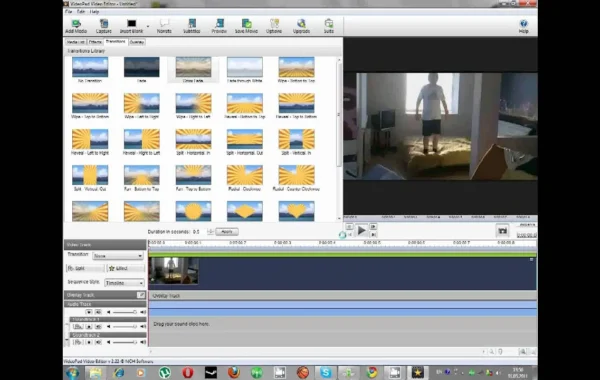Select Radial - Counter Clockwise transition

click(x=297, y=175)
